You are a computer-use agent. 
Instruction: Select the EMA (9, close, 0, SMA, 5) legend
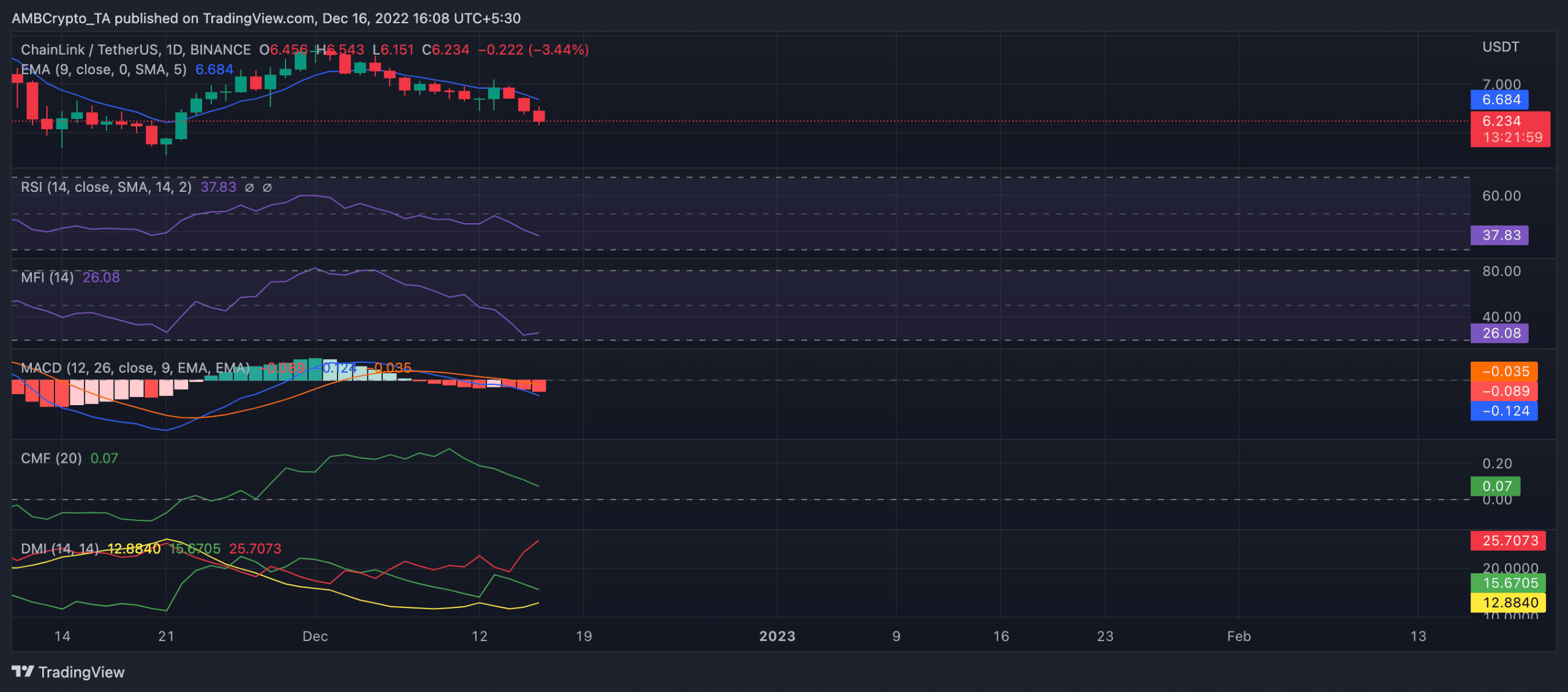tap(104, 69)
